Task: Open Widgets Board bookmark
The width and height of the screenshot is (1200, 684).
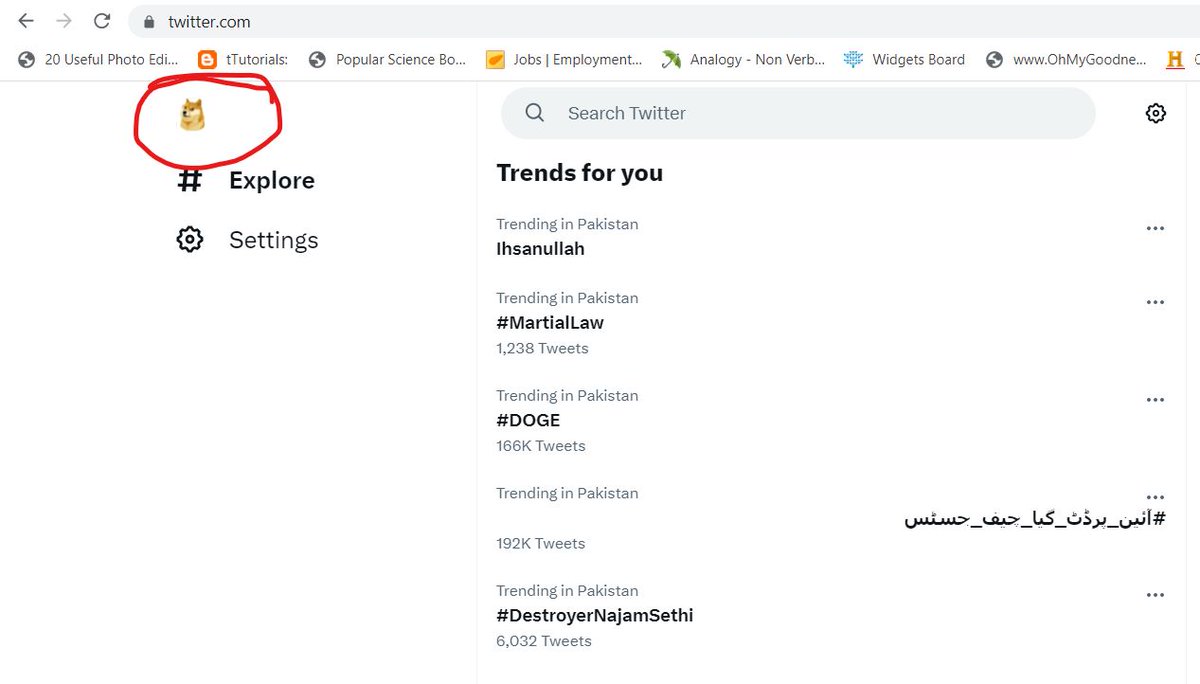Action: tap(905, 59)
